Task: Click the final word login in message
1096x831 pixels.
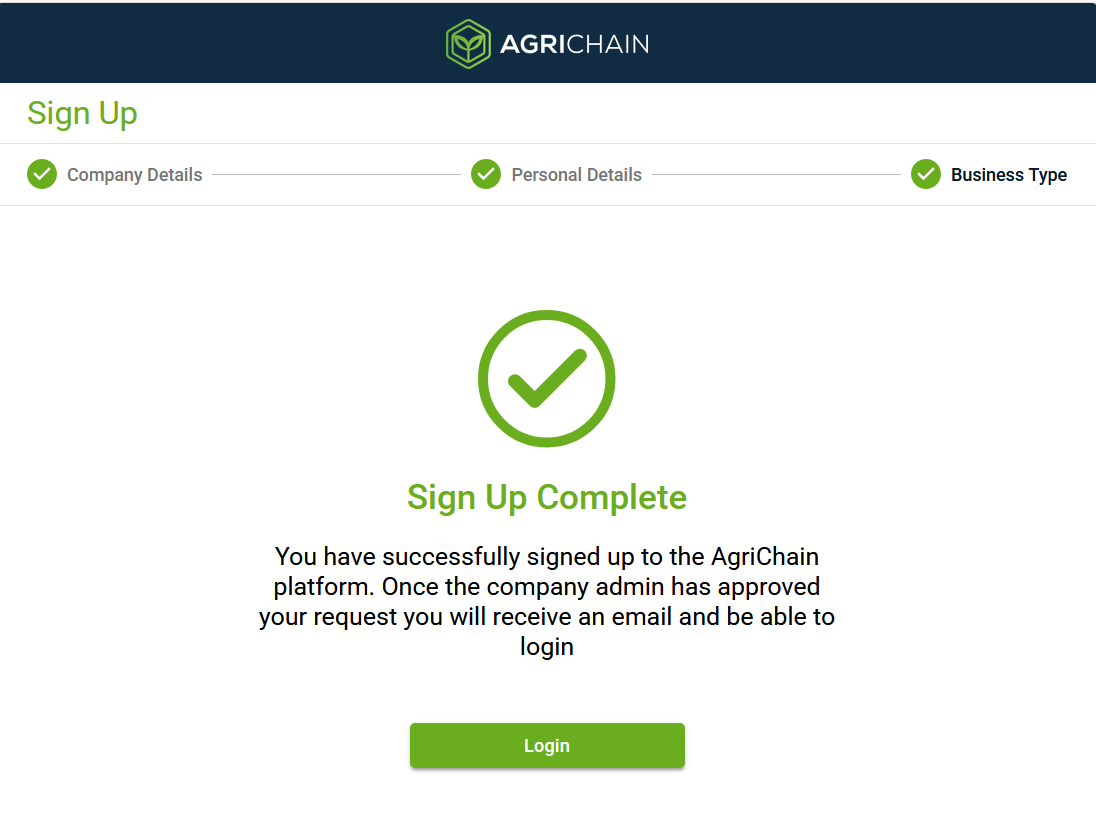Action: tap(547, 647)
